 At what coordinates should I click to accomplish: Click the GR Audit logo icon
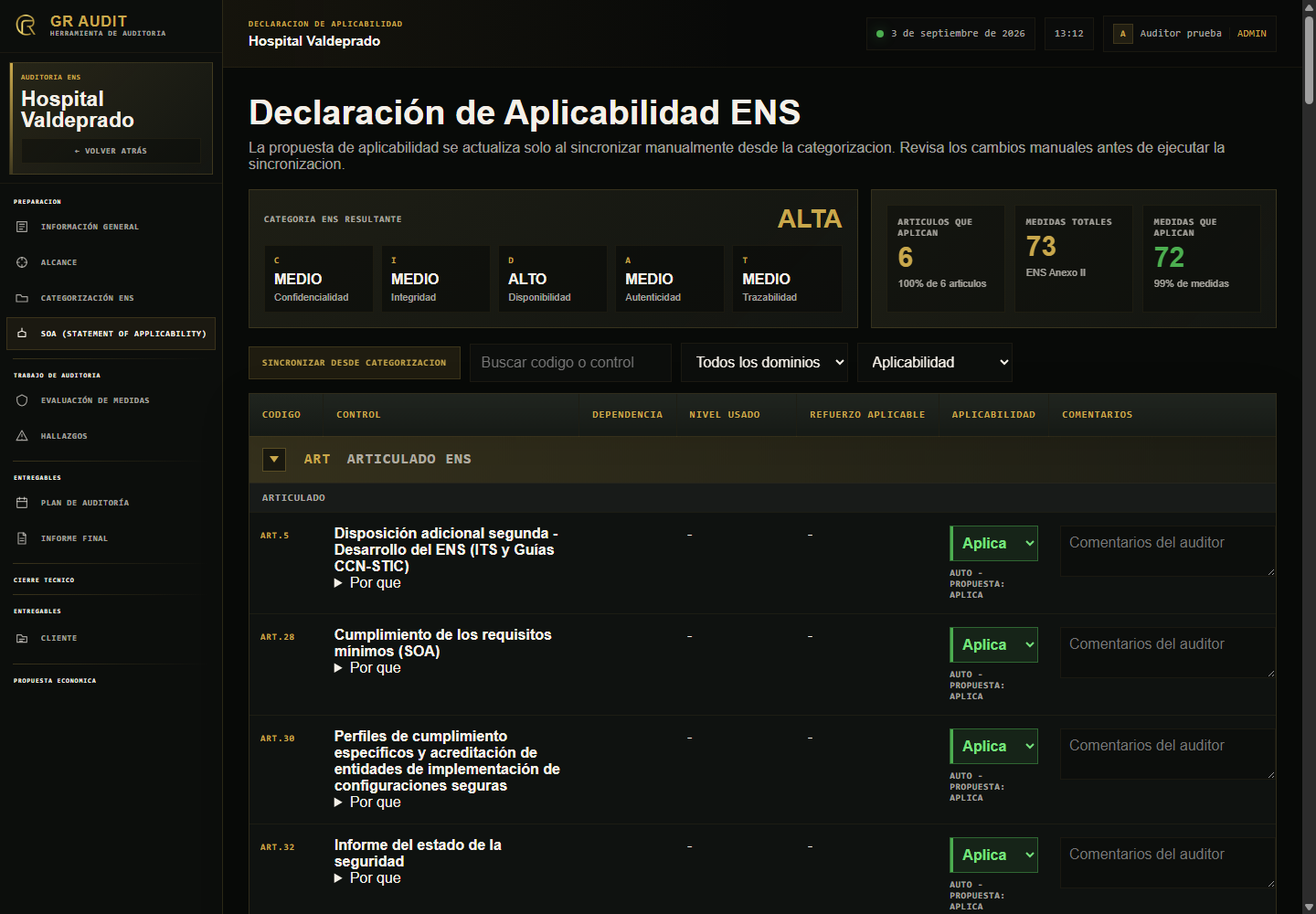pos(26,26)
